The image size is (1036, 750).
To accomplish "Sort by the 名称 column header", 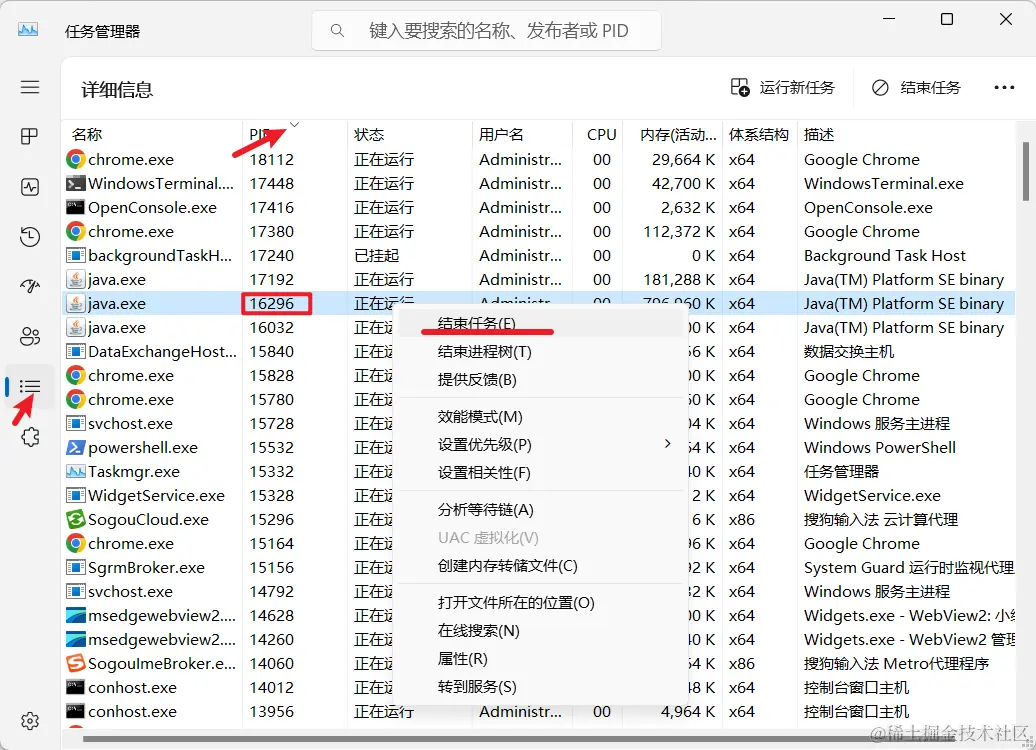I will pyautogui.click(x=152, y=135).
